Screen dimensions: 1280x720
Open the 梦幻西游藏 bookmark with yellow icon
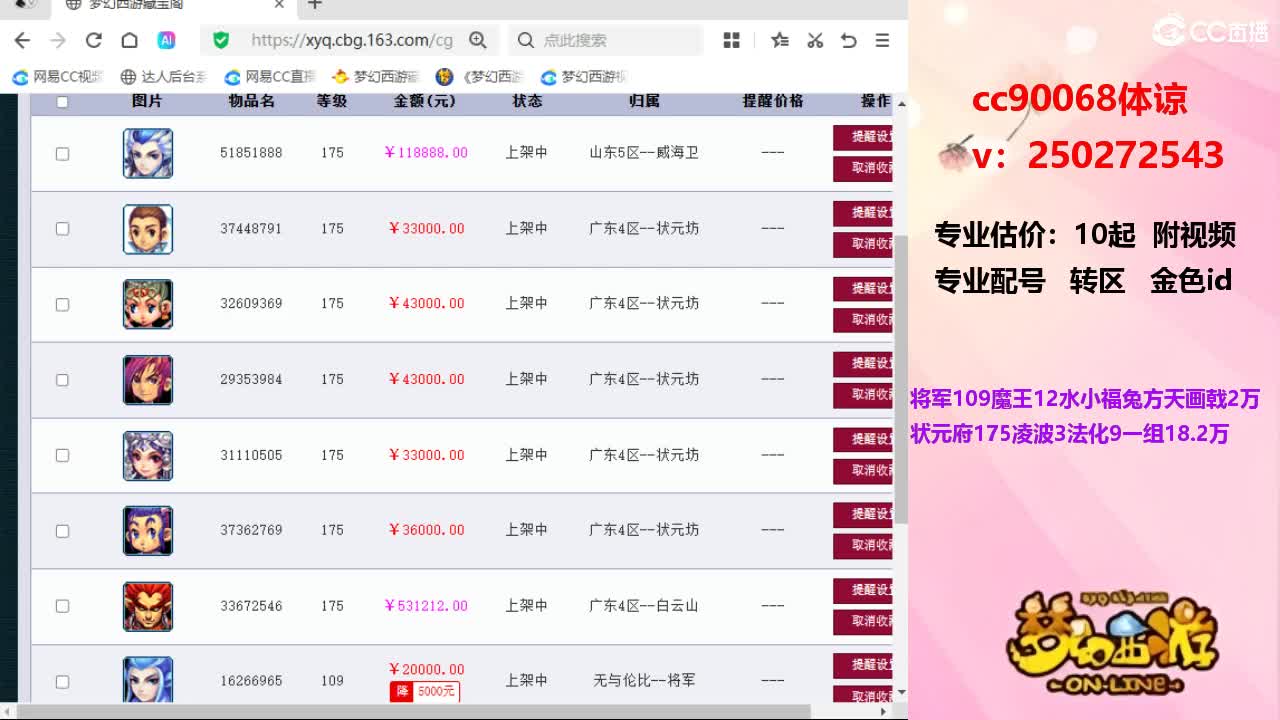point(376,77)
